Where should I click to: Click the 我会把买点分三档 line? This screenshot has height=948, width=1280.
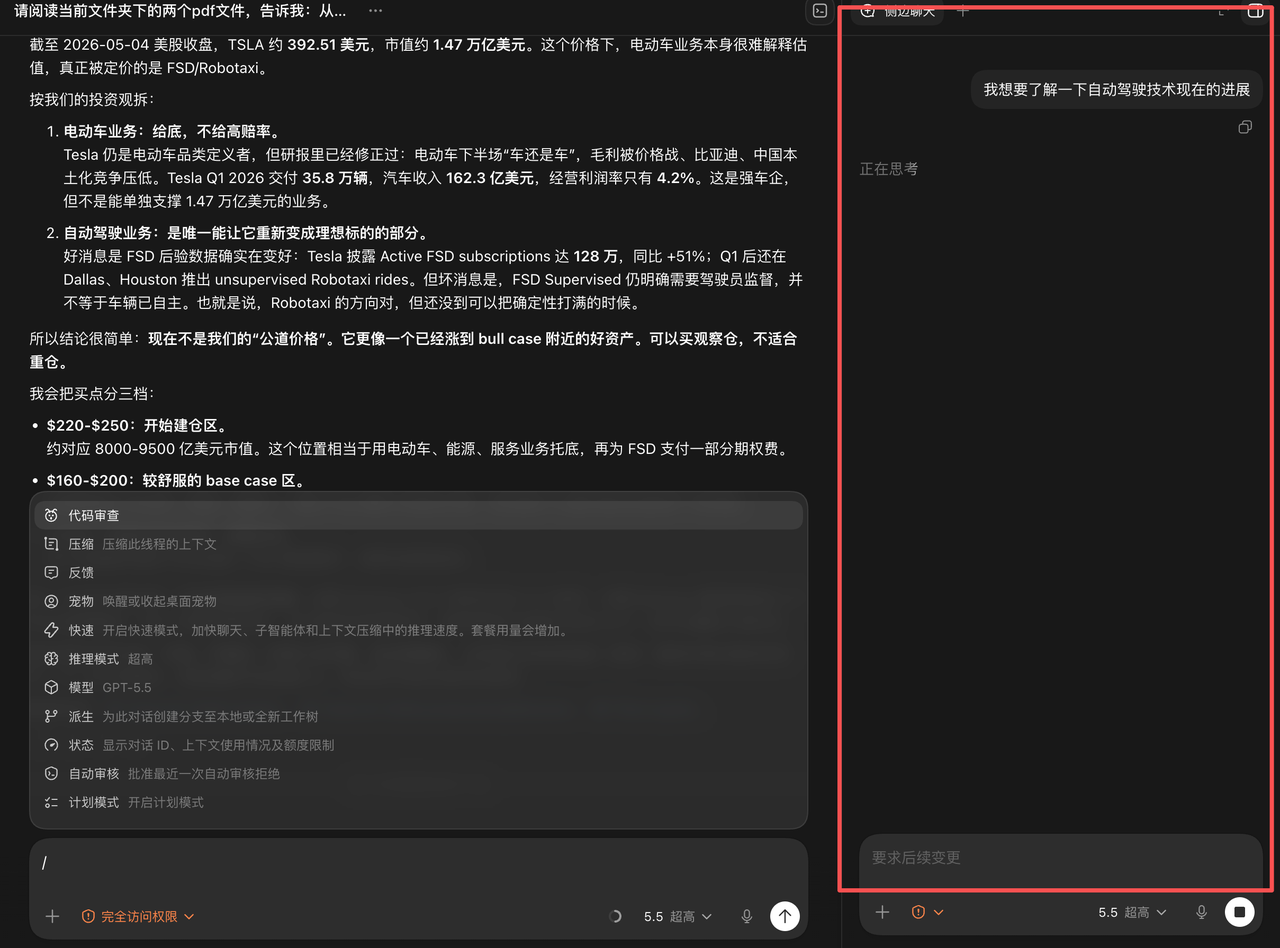pos(92,393)
